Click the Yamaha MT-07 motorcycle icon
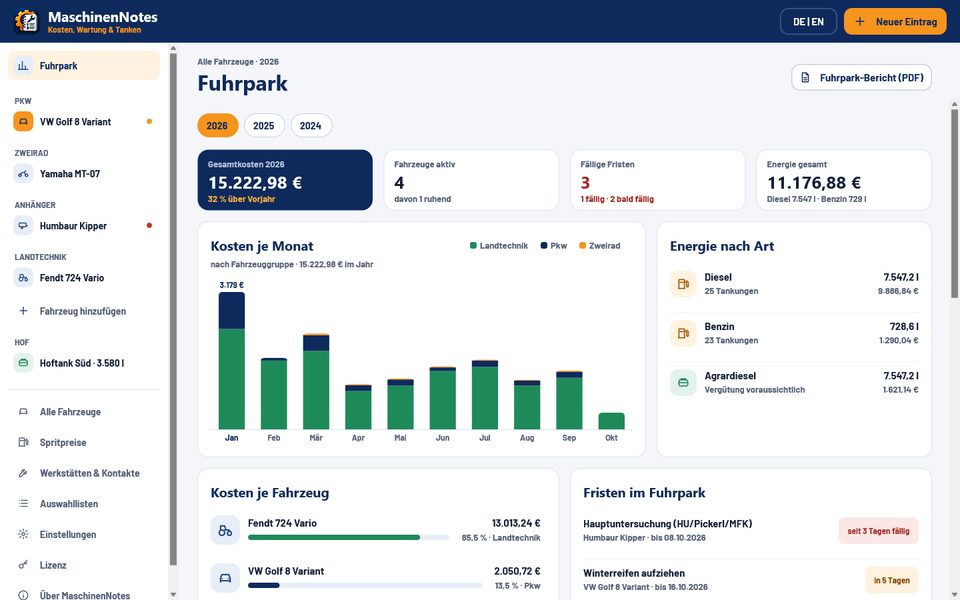This screenshot has width=960, height=600. [23, 173]
